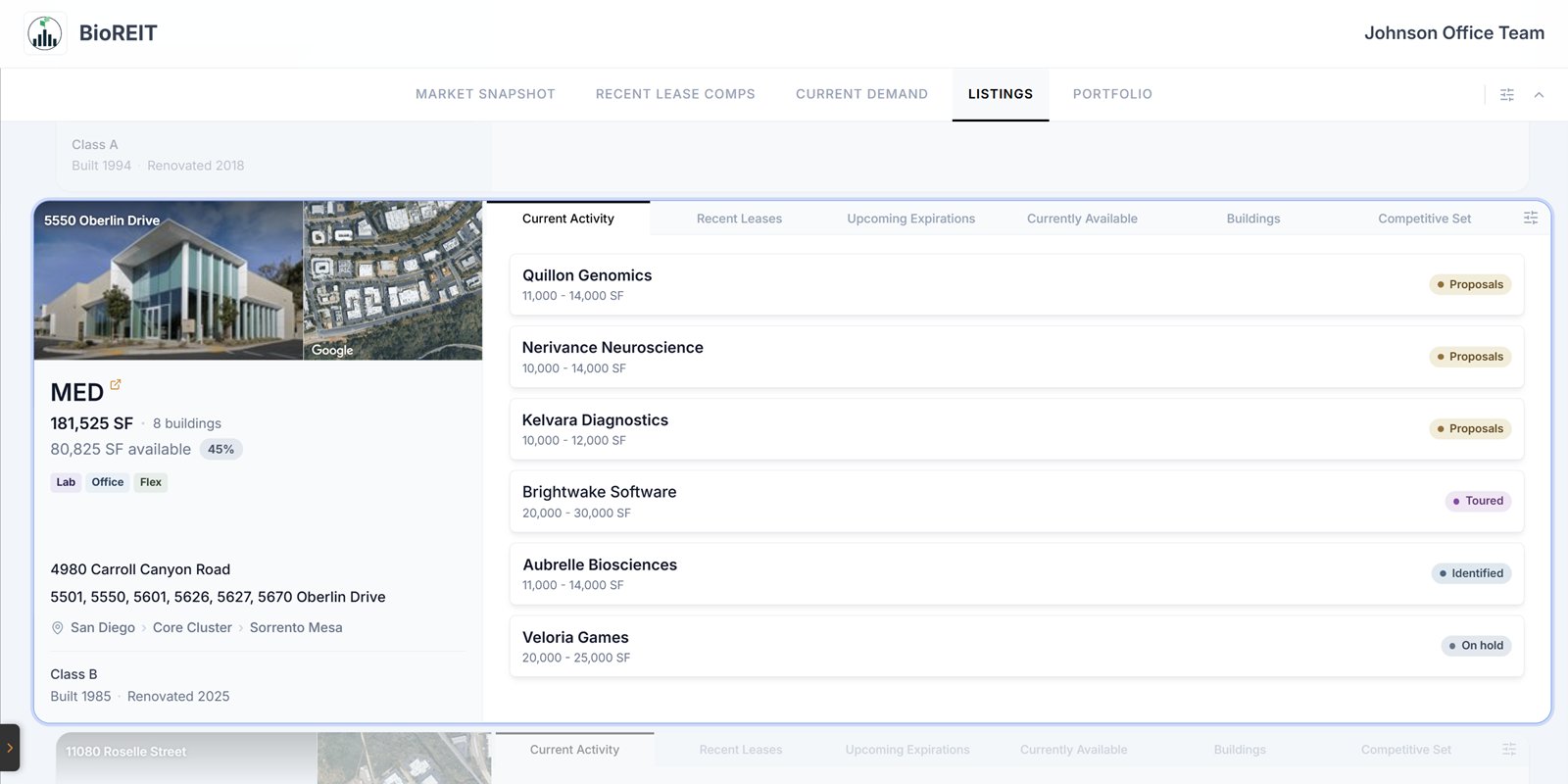Click the Lab property type tag
The image size is (1568, 784).
click(x=66, y=482)
